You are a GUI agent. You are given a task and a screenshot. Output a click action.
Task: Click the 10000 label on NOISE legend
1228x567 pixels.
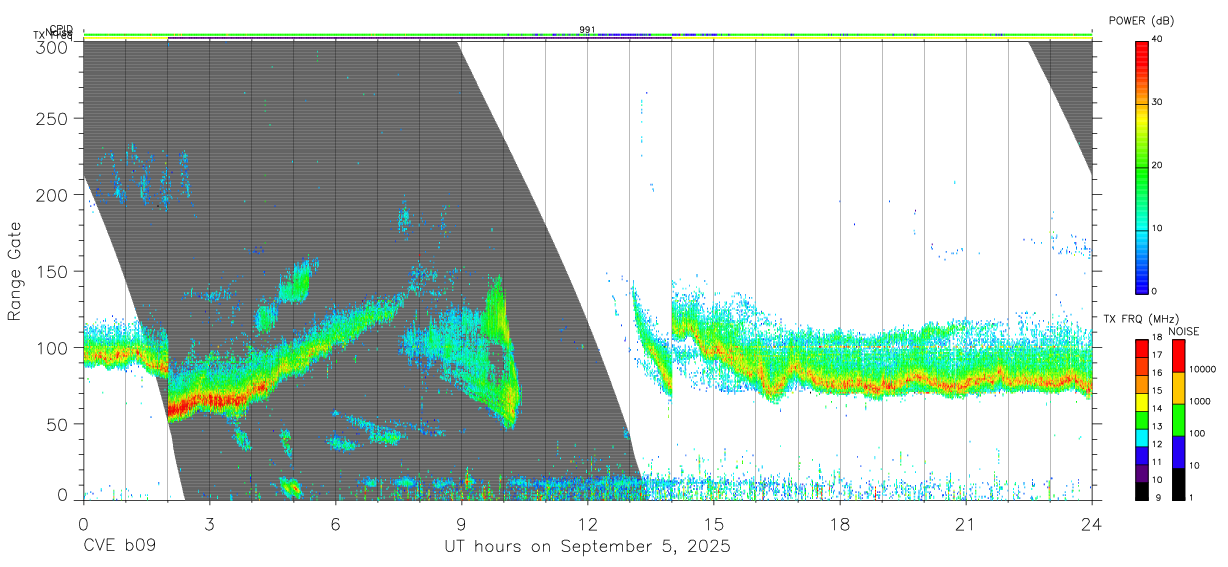[1203, 369]
